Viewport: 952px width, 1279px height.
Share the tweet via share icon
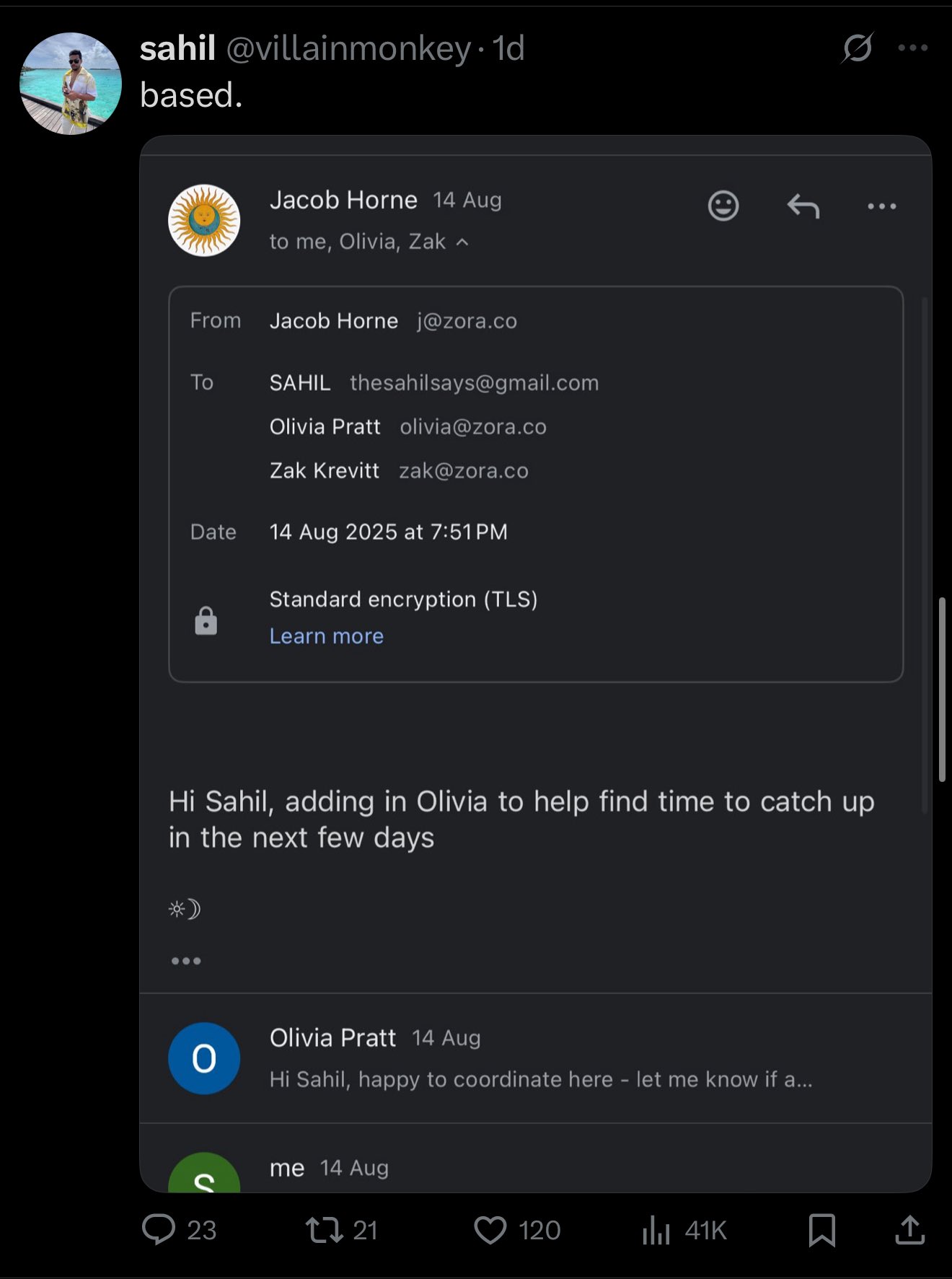point(909,1229)
